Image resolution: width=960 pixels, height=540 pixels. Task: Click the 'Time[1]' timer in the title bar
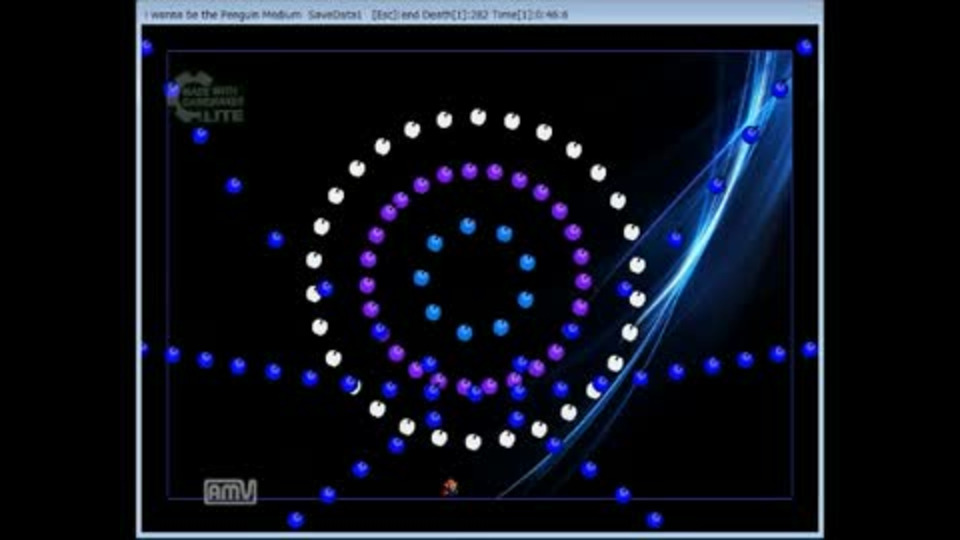[x=530, y=14]
